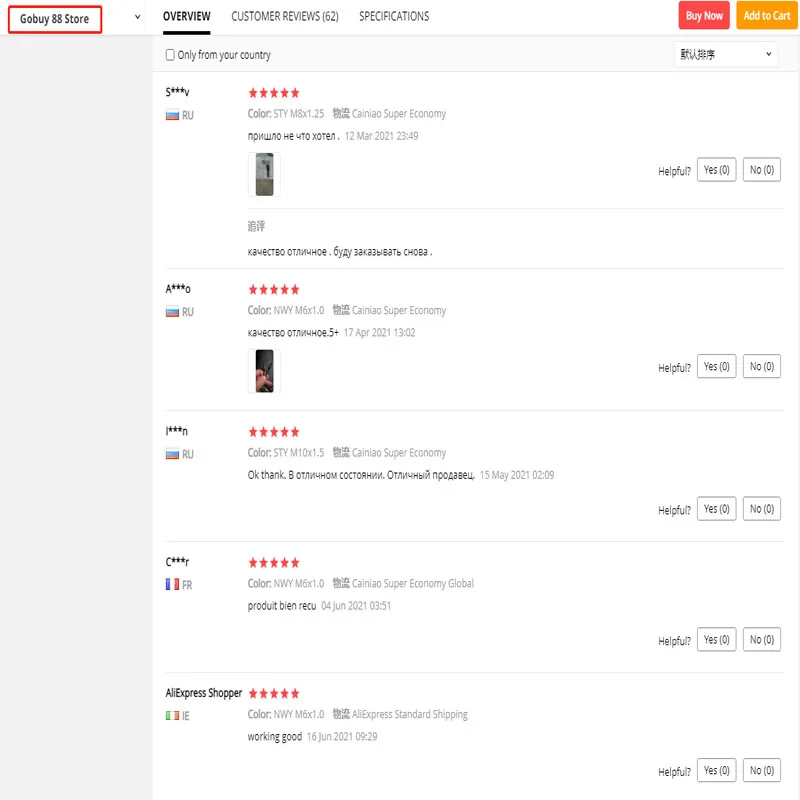Viewport: 800px width, 800px height.
Task: Click the Russian flag icon beside A***o
Action: coord(172,312)
